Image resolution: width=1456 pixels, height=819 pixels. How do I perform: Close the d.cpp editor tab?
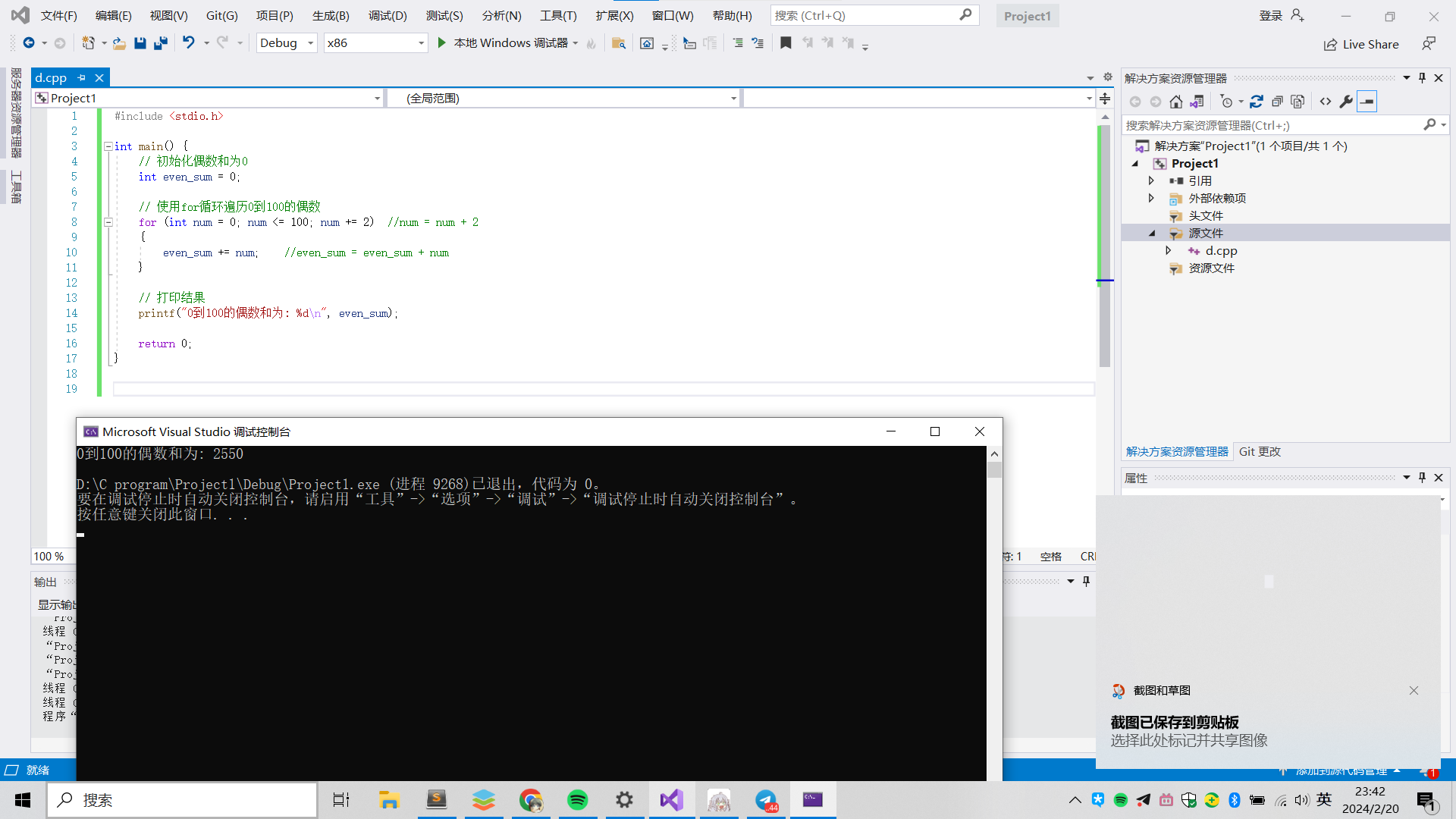tap(99, 77)
